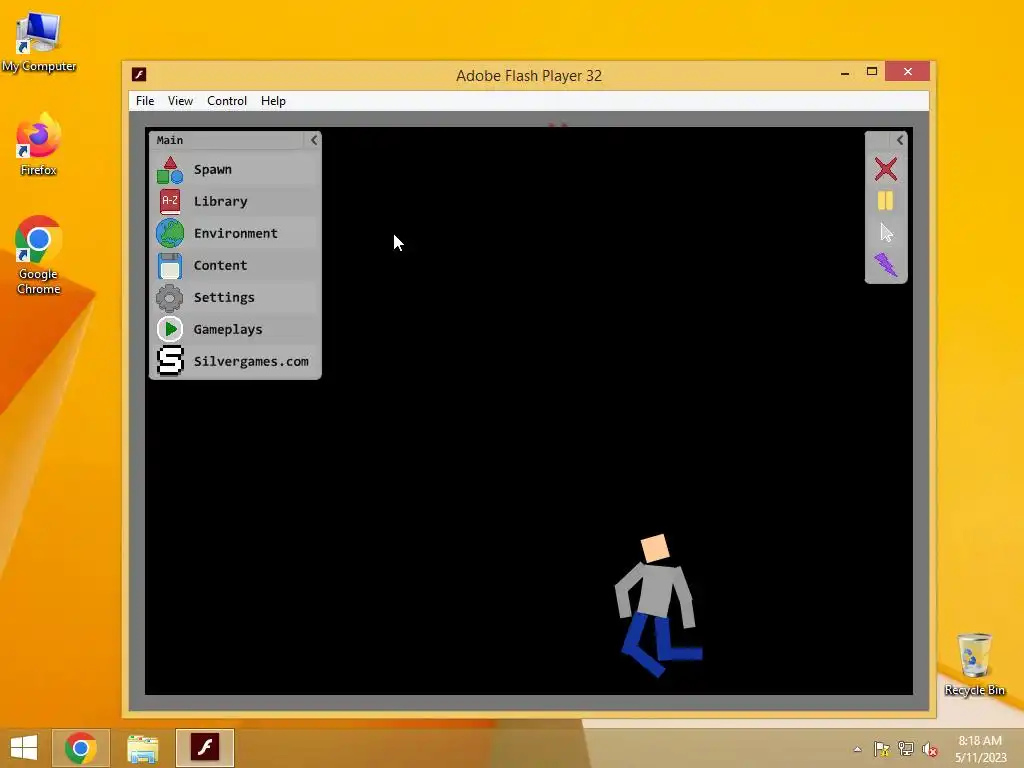Open the Settings gear icon
The height and width of the screenshot is (768, 1024).
[x=170, y=298]
